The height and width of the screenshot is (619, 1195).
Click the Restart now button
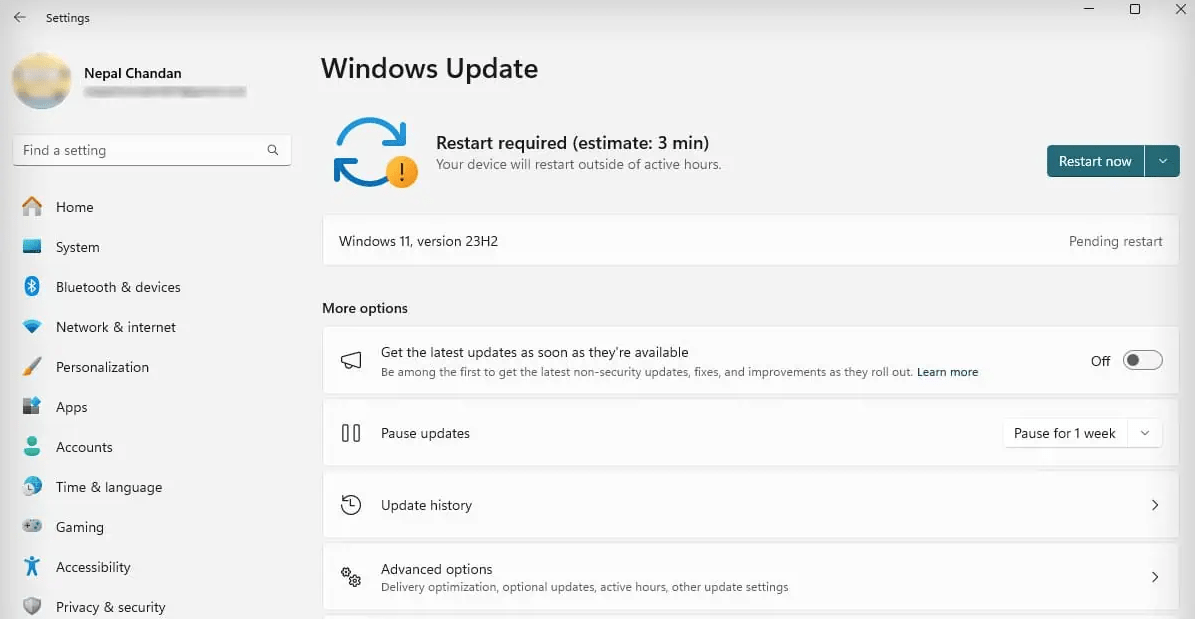tap(1094, 161)
